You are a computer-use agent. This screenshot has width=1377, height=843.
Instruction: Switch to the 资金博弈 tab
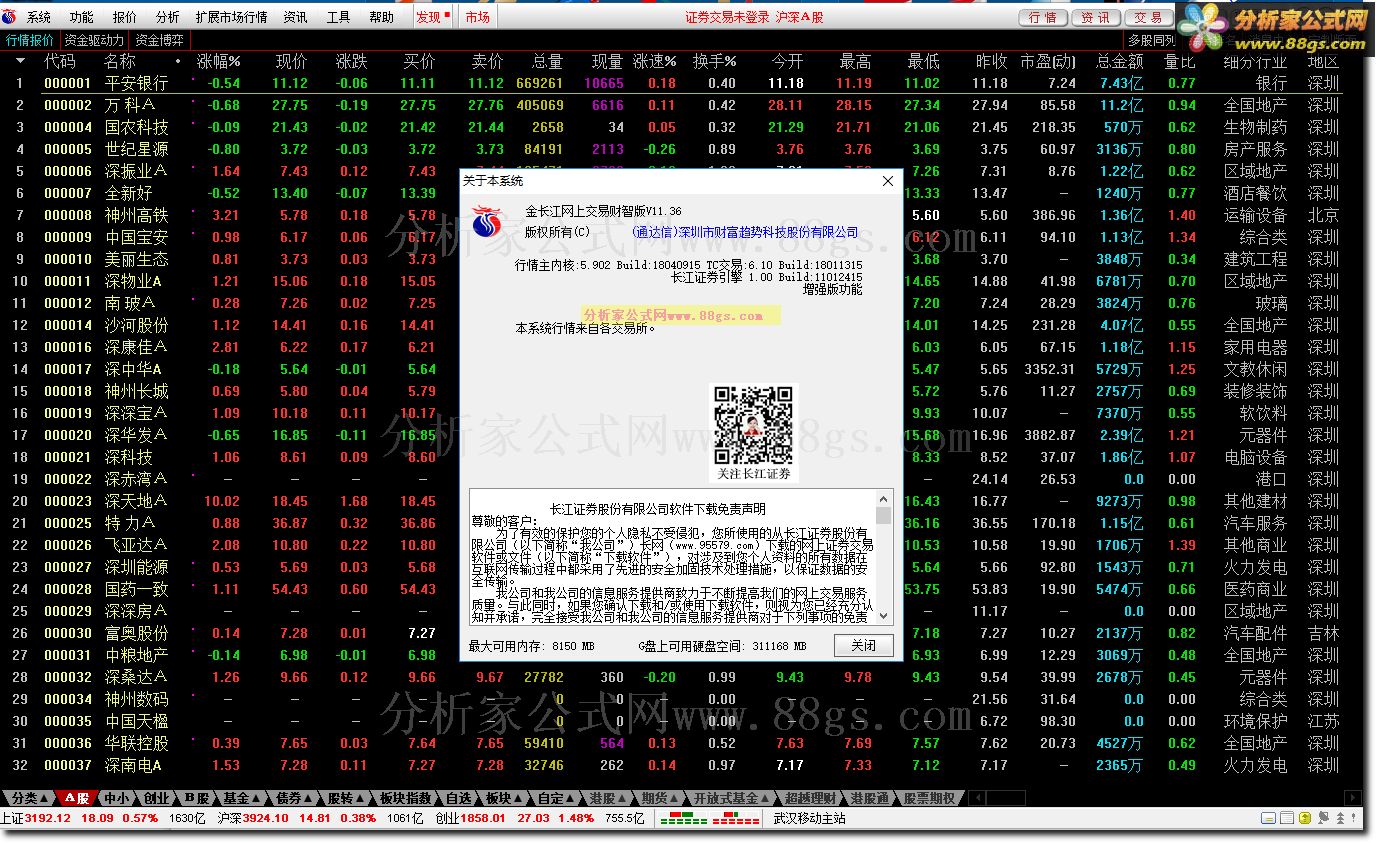[x=159, y=40]
